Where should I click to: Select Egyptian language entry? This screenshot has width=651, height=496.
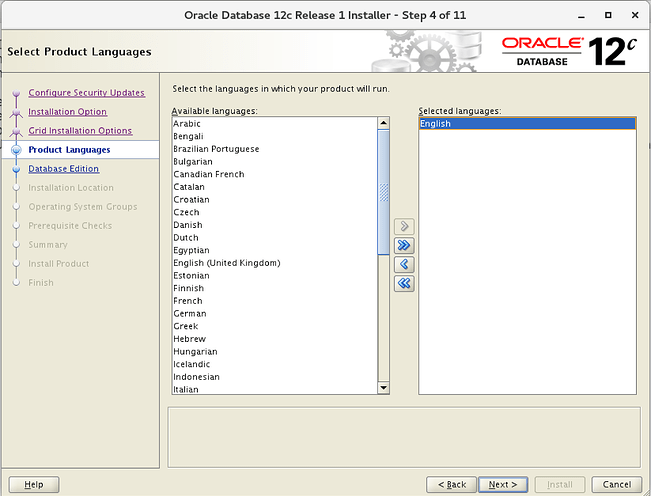pos(275,250)
